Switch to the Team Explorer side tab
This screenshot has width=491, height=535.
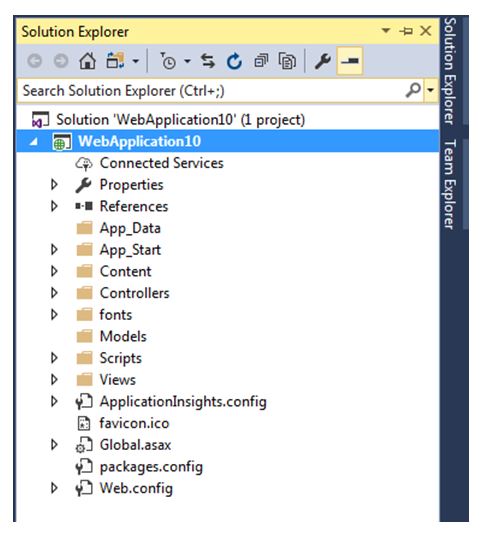[450, 185]
